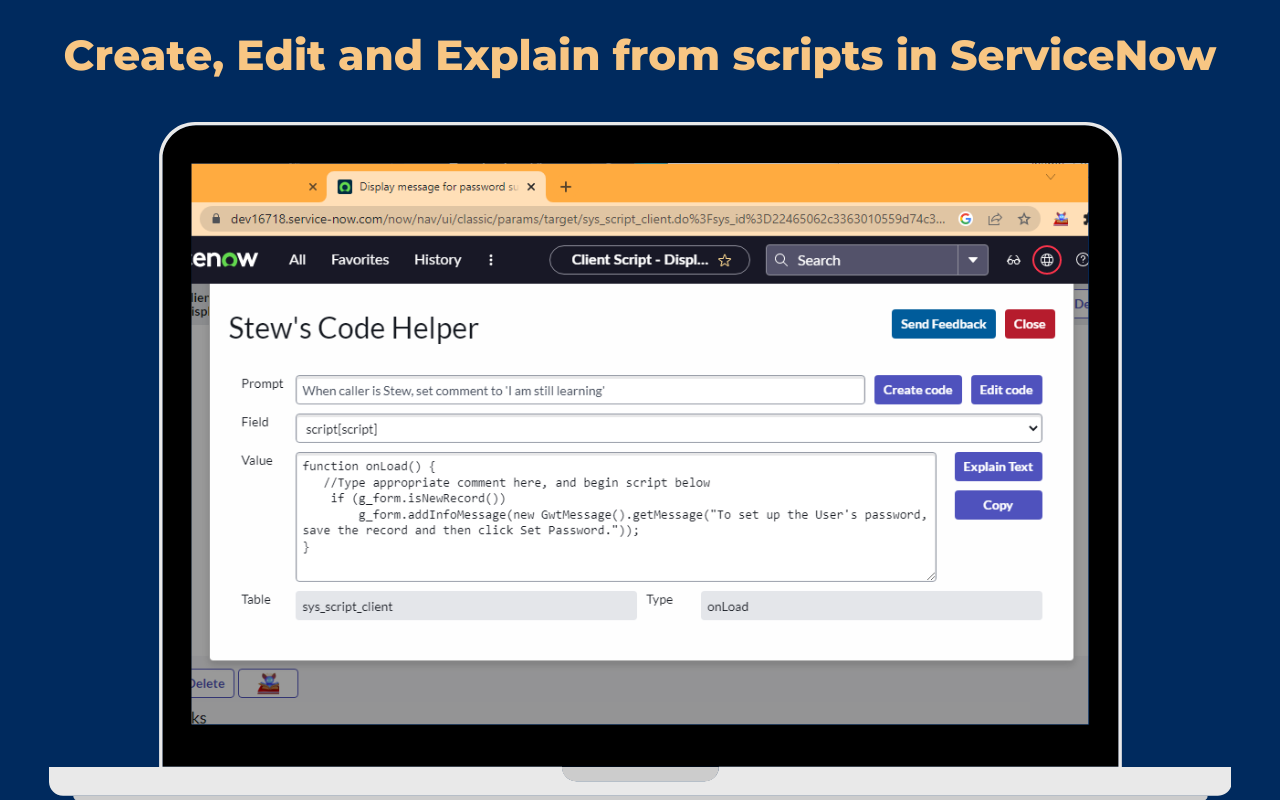Click the Explain Text button
Viewport: 1280px width, 800px height.
(x=997, y=467)
